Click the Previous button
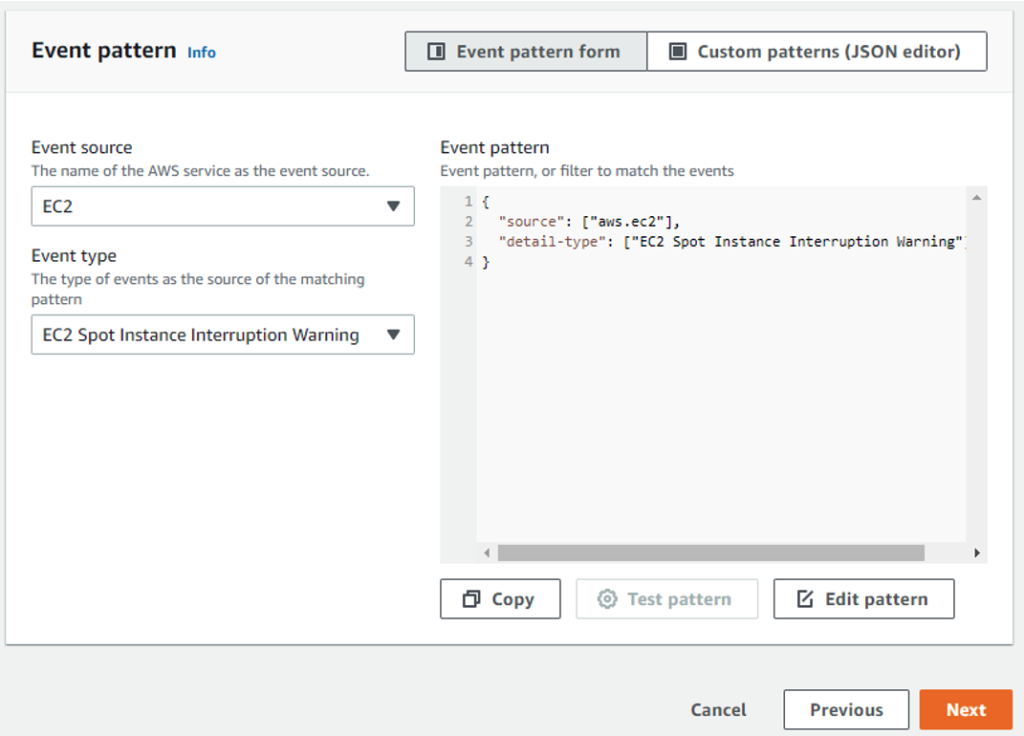 coord(846,709)
